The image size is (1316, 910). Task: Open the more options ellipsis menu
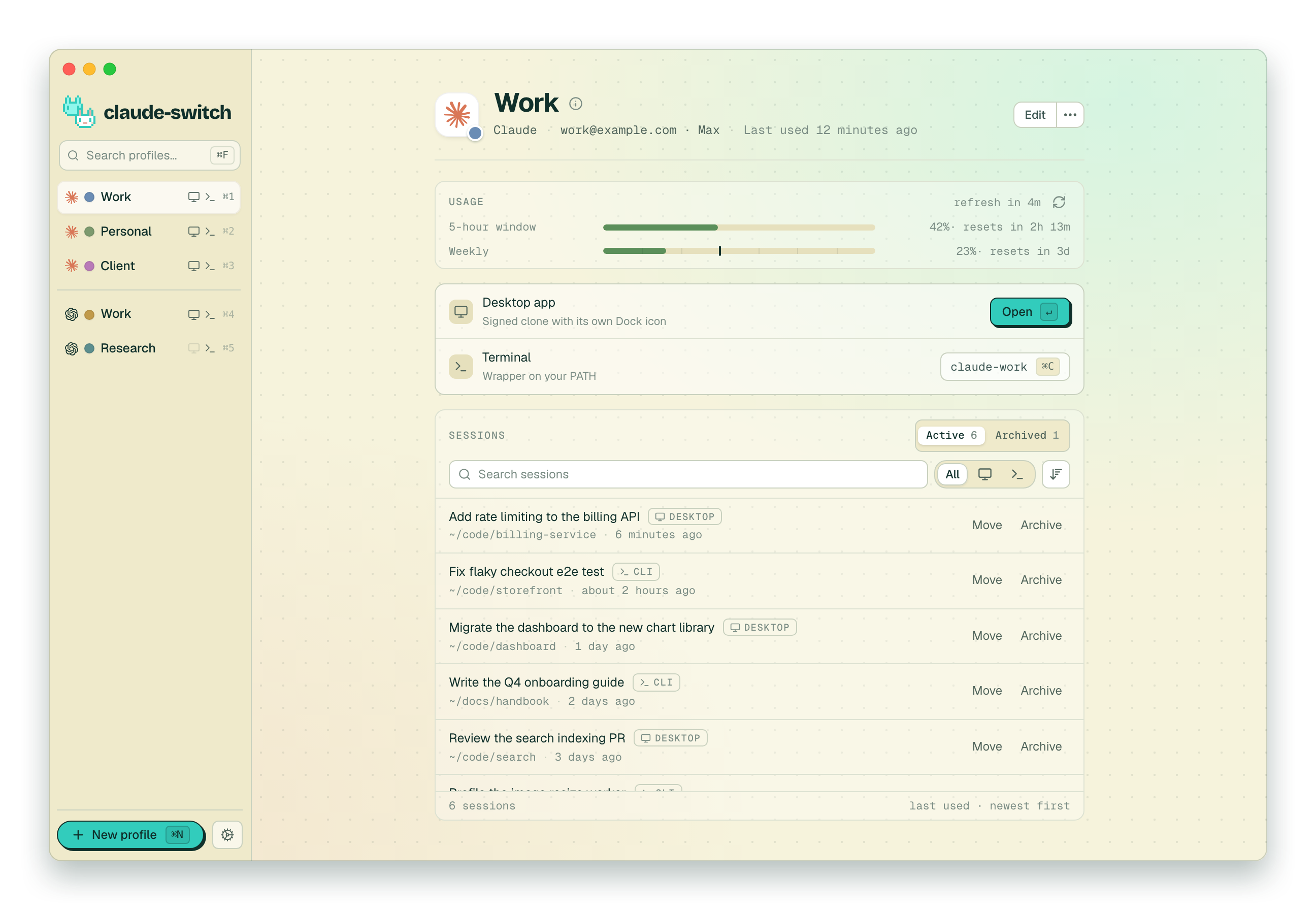(1070, 115)
